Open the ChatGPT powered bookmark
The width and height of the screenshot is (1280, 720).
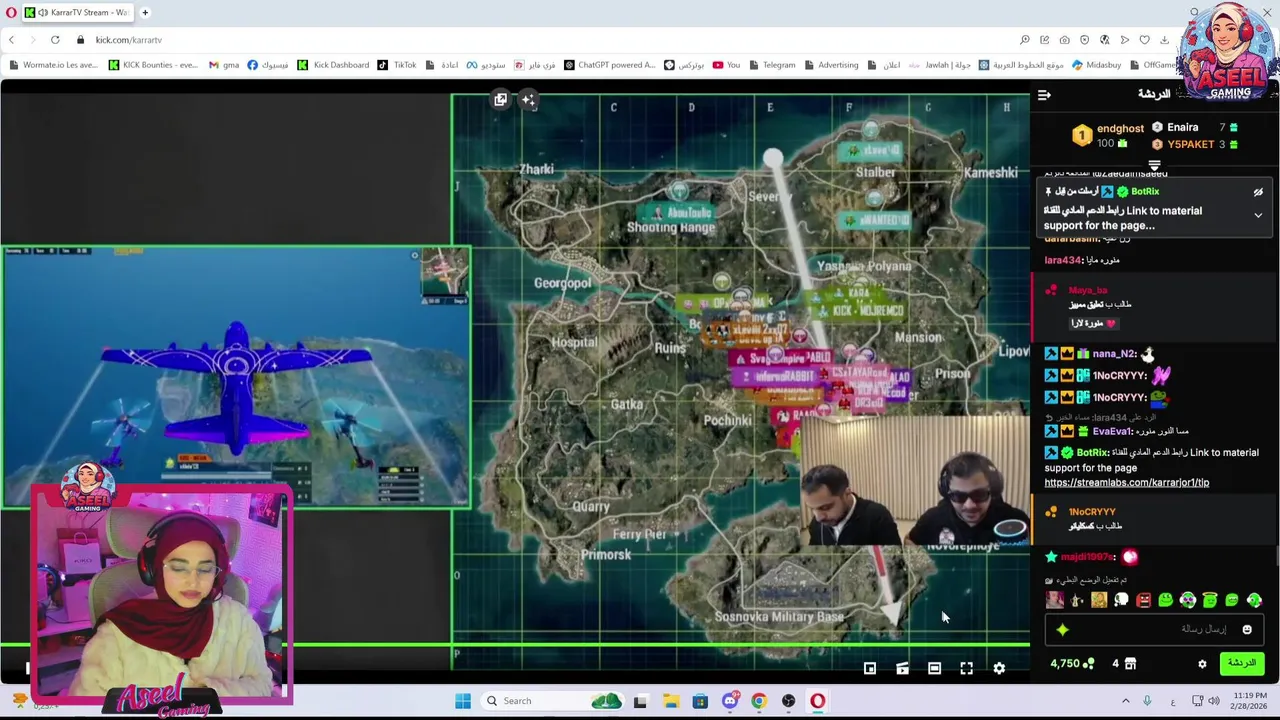tap(609, 65)
